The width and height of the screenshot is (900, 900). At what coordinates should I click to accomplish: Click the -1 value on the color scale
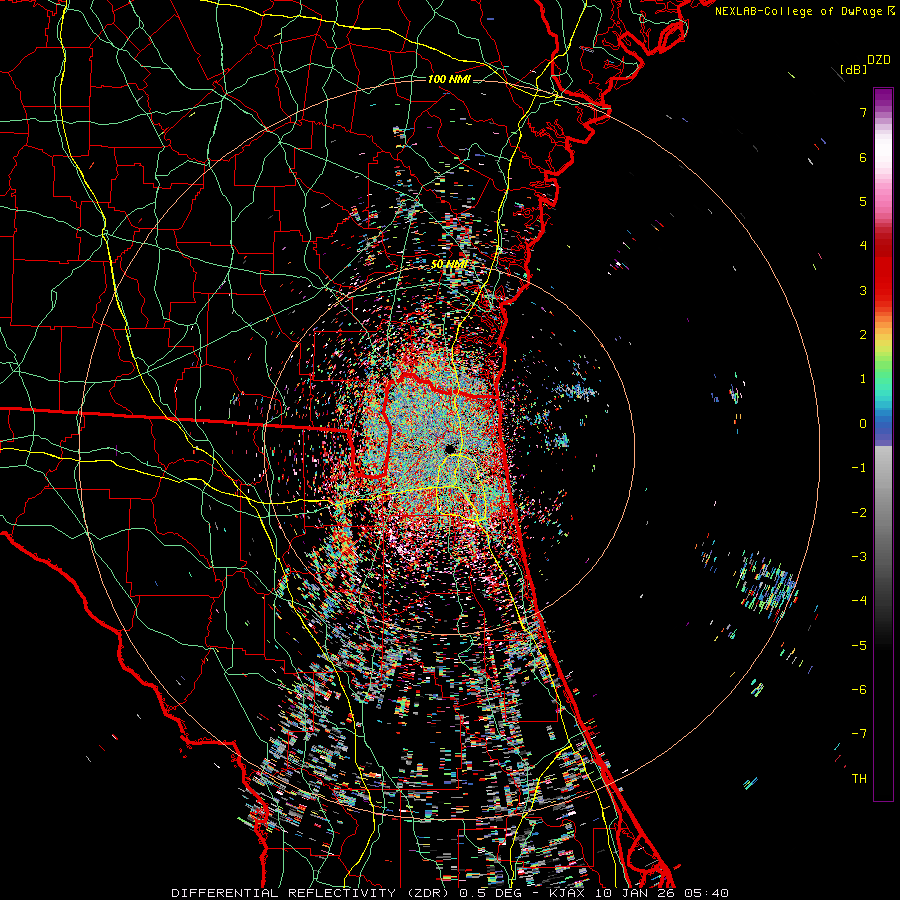coord(859,468)
